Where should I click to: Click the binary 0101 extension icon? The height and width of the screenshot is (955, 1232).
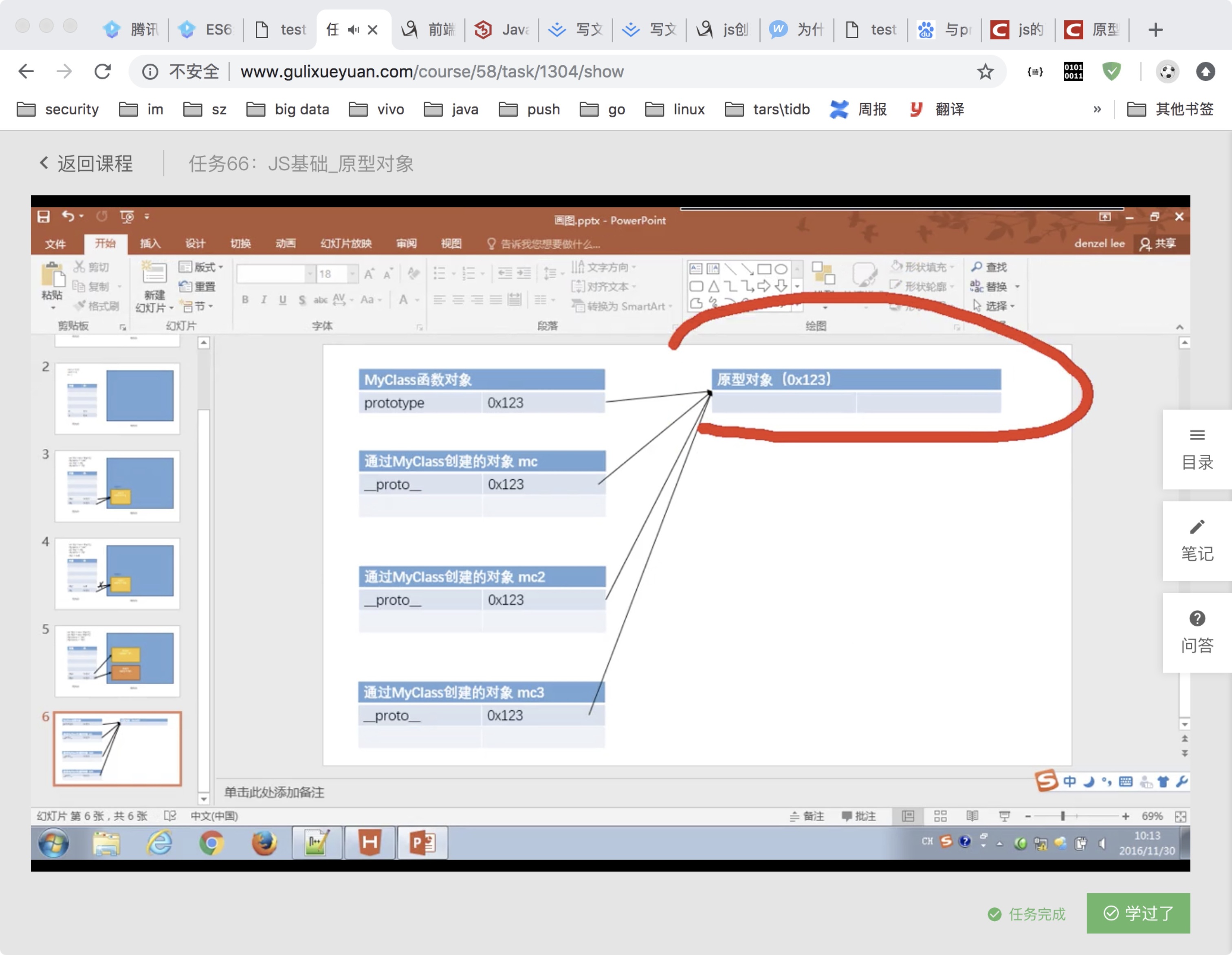point(1073,72)
